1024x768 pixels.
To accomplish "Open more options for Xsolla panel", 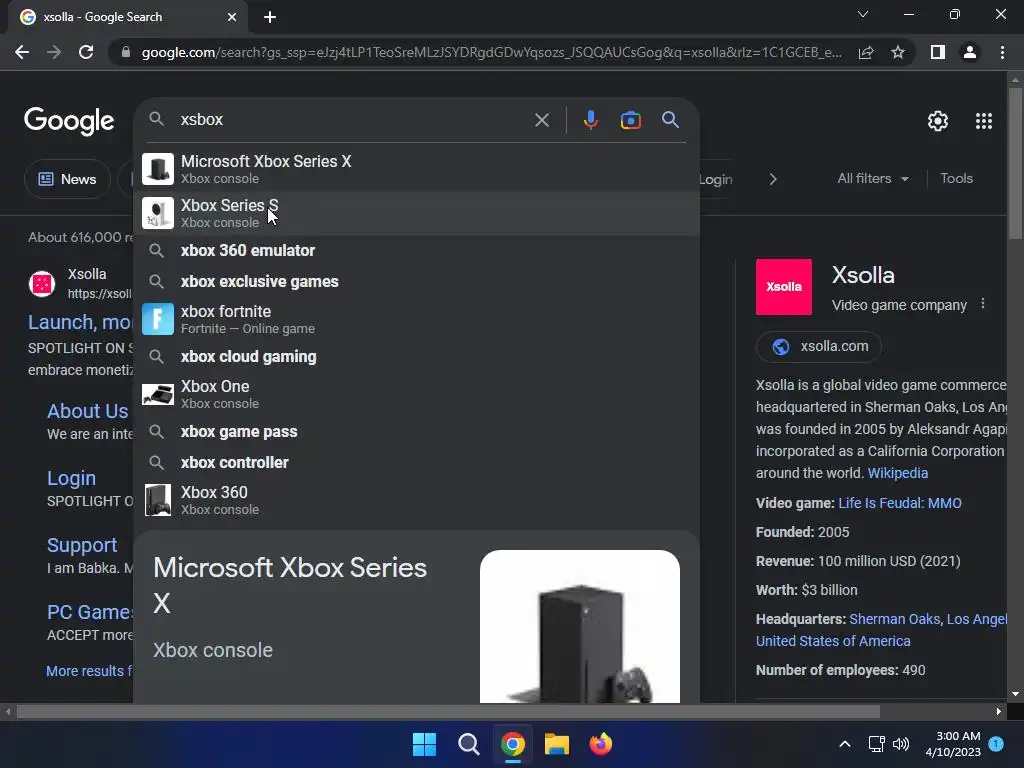I will [x=983, y=304].
